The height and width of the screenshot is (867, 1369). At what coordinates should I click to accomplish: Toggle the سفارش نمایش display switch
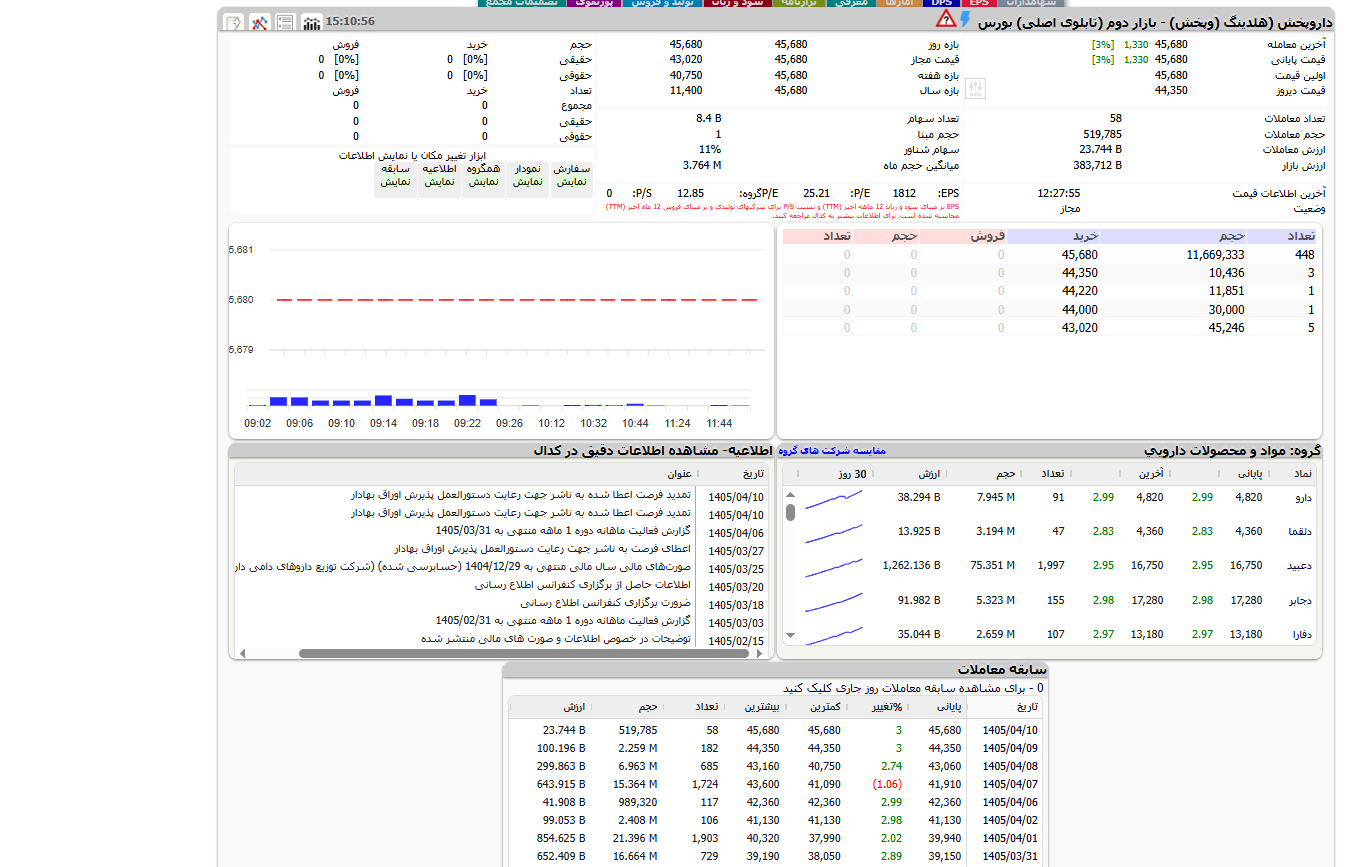[571, 176]
